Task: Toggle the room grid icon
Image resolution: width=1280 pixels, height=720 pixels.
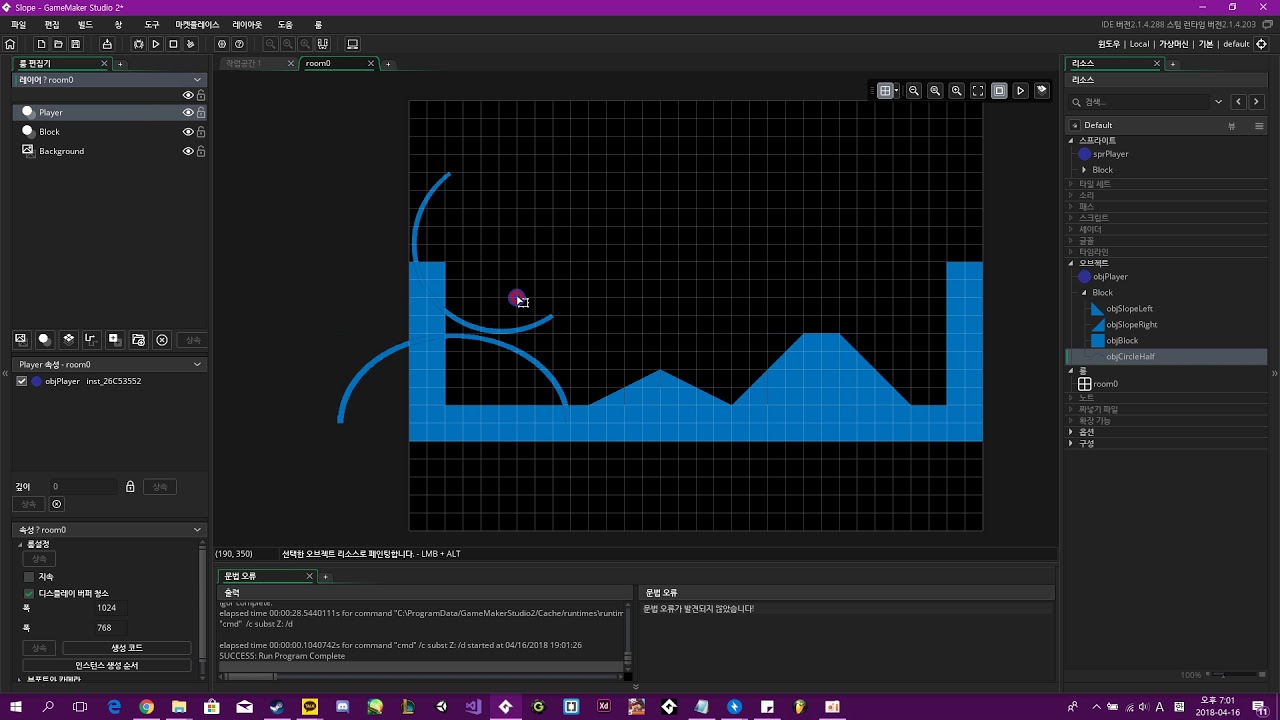Action: point(885,90)
